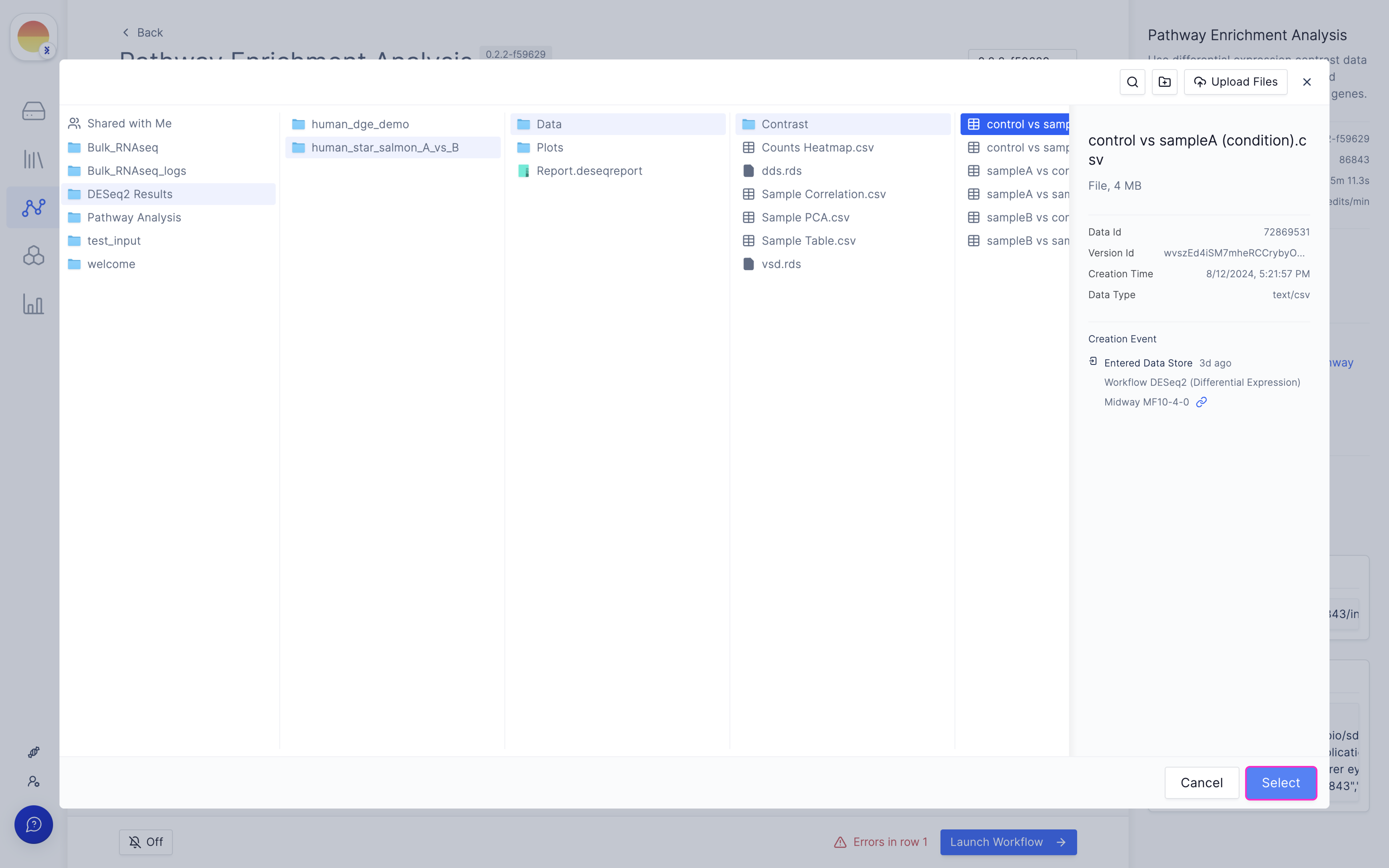The height and width of the screenshot is (868, 1389).
Task: Open the account settings person icon
Action: click(33, 781)
